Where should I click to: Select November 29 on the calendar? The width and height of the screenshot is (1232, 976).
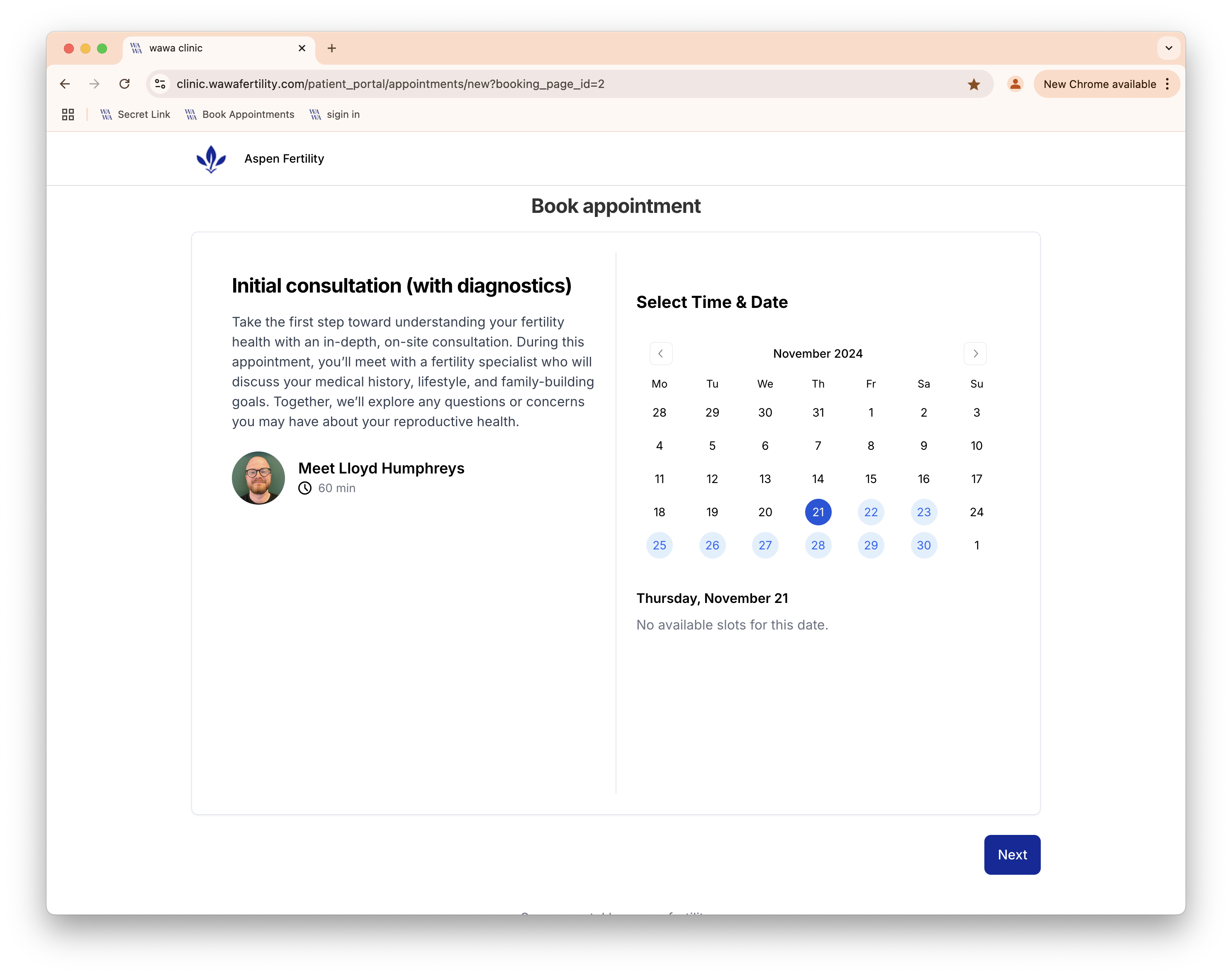pyautogui.click(x=870, y=545)
